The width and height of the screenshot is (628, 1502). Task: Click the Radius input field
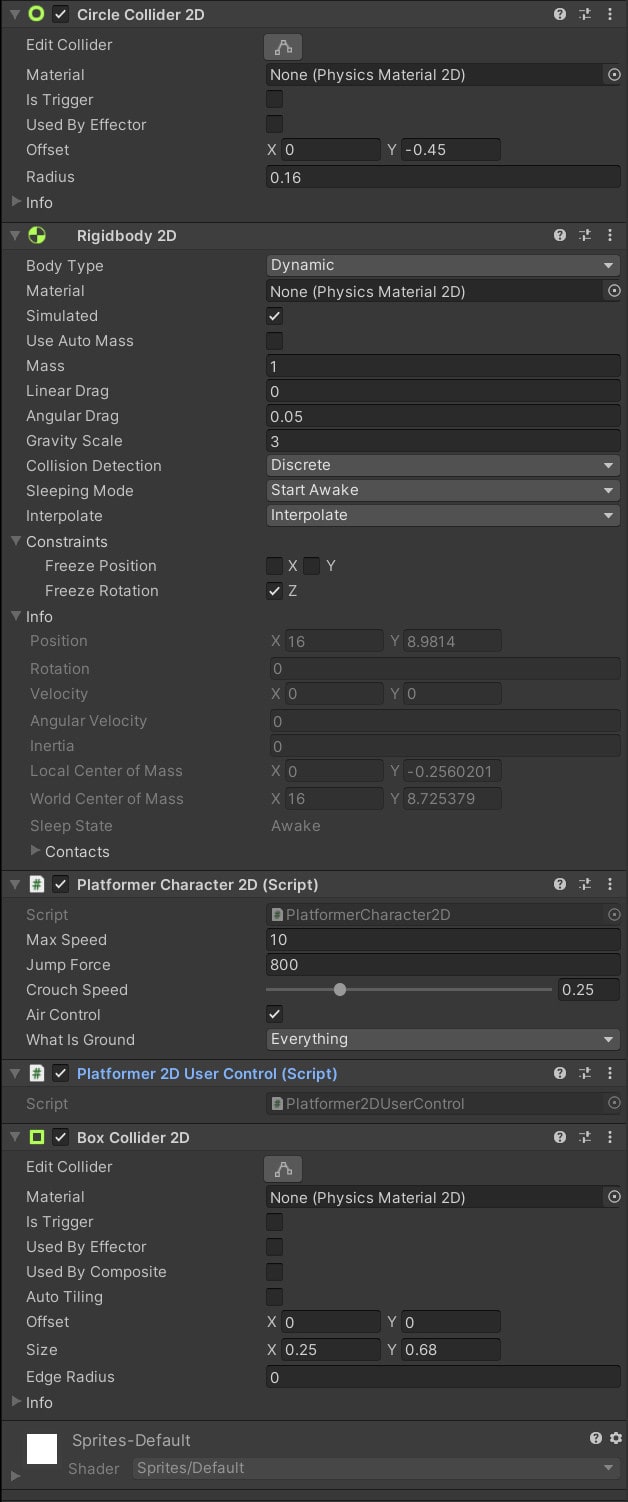pos(443,177)
